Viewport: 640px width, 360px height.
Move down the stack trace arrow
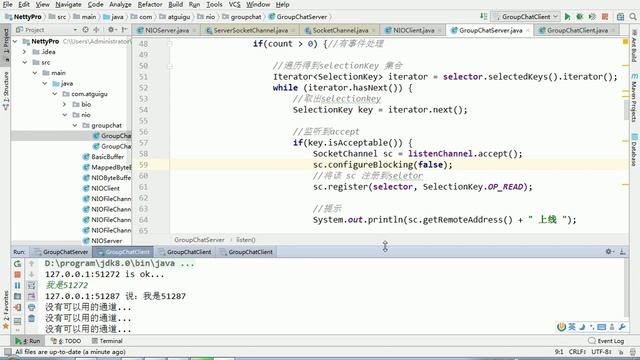tap(31, 275)
